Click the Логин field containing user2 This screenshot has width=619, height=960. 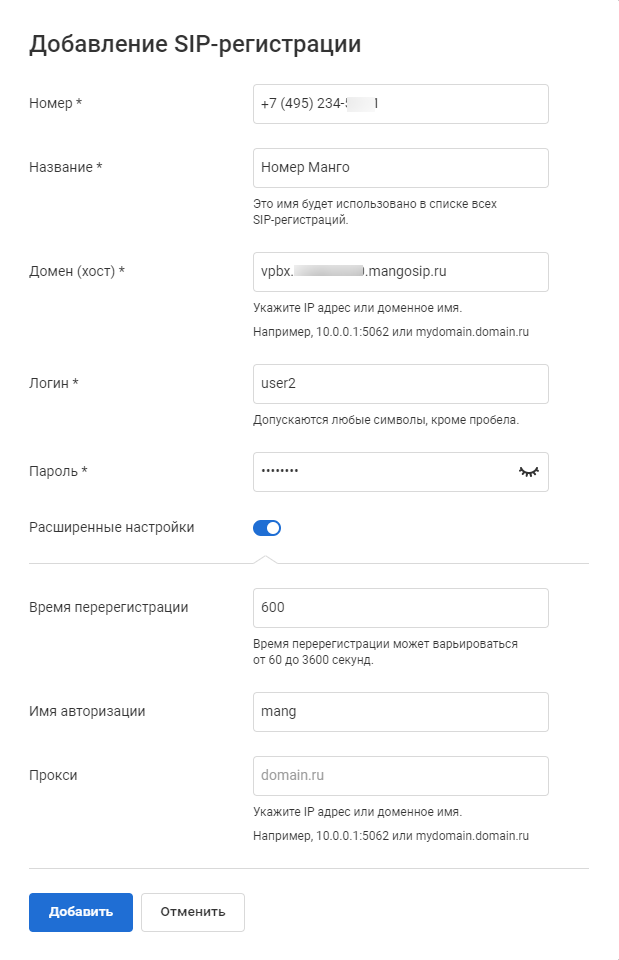(x=400, y=384)
